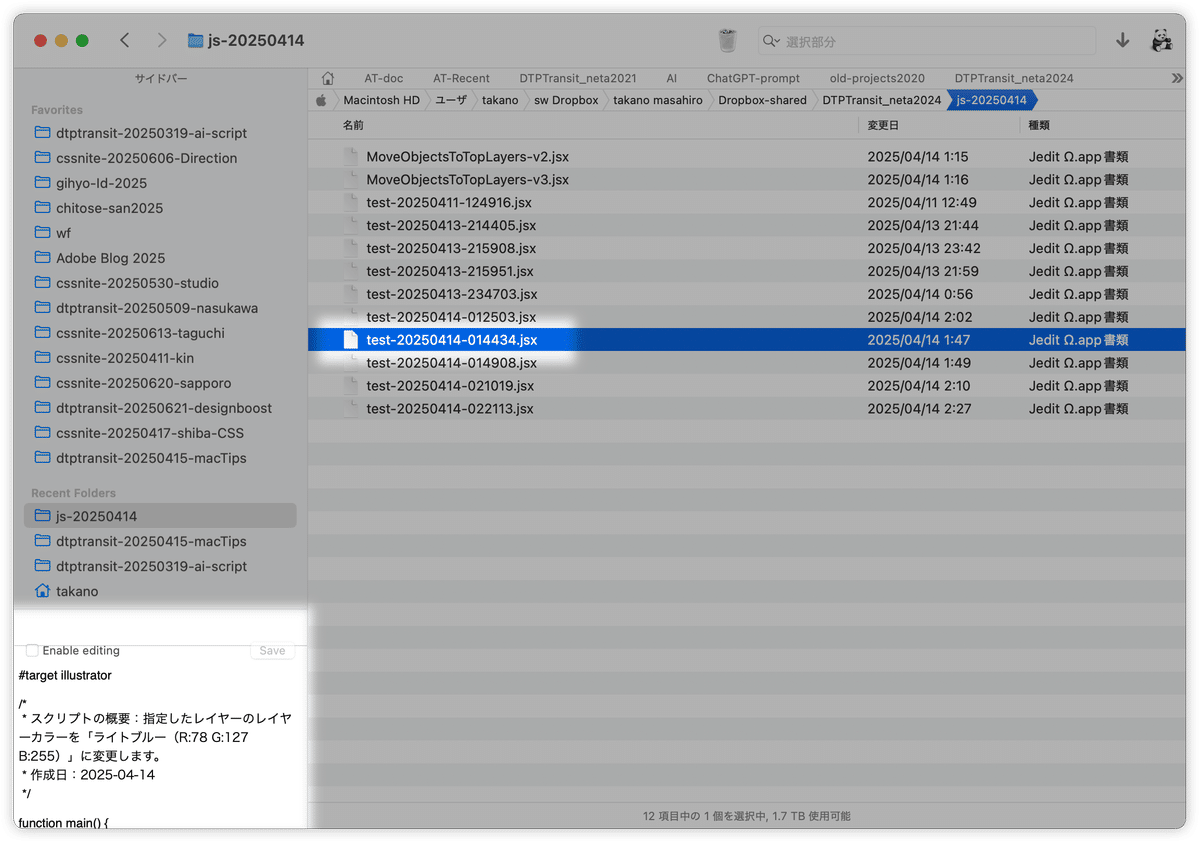Click the back navigation chevron
This screenshot has width=1200, height=843.
point(124,40)
